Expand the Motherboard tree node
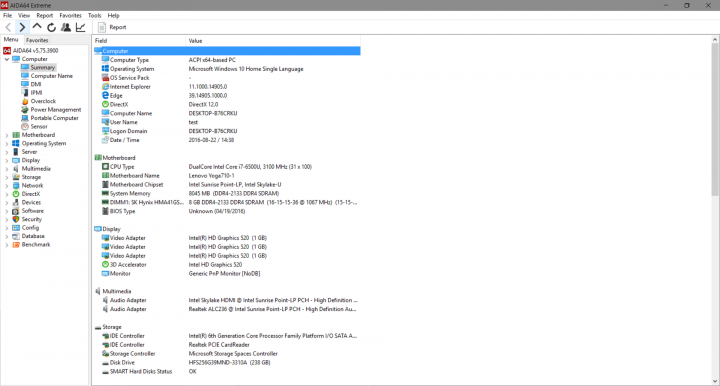The height and width of the screenshot is (386, 720). 7,135
